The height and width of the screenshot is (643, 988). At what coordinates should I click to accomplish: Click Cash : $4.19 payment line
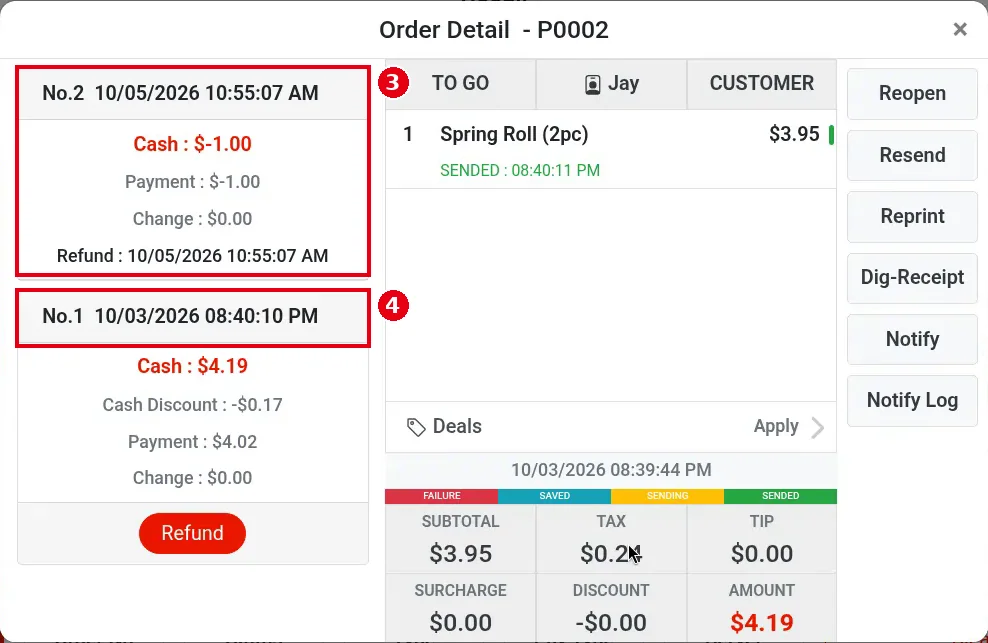[x=192, y=366]
